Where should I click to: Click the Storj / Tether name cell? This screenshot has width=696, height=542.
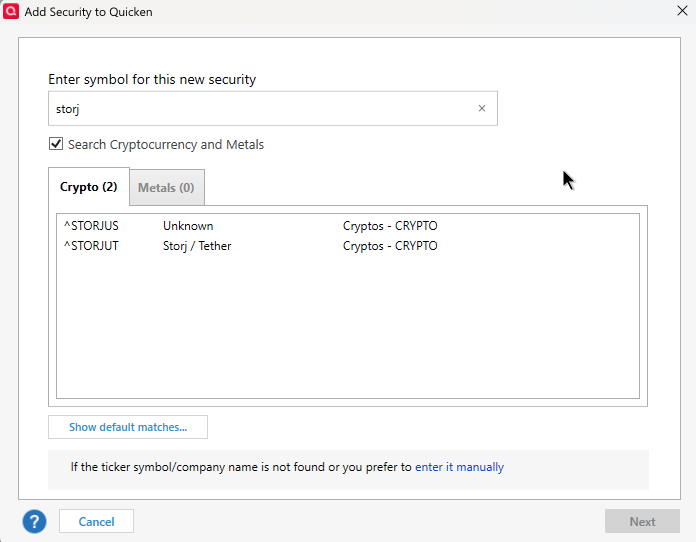(x=197, y=246)
